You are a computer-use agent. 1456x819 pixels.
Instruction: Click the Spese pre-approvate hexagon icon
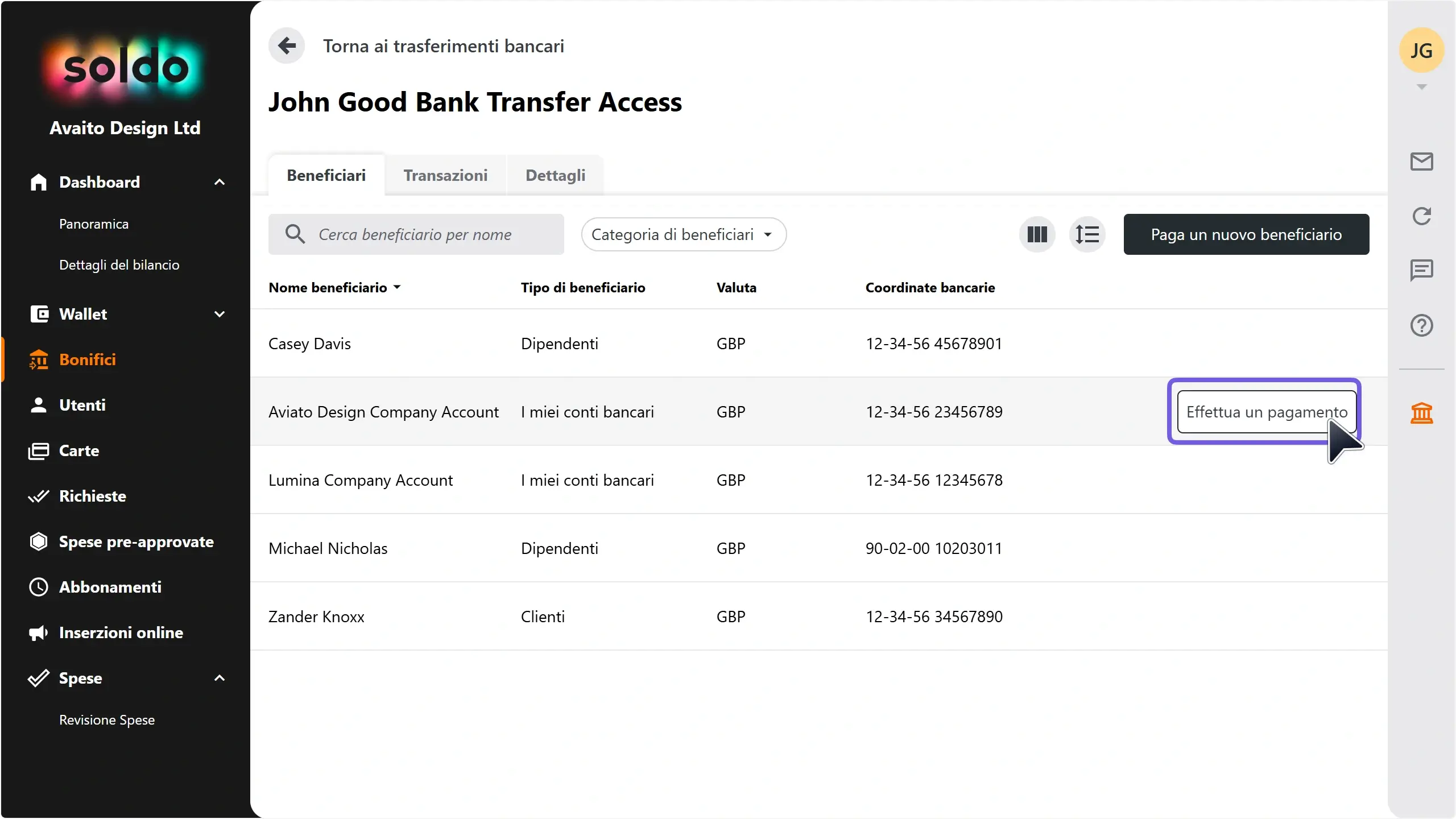[39, 541]
